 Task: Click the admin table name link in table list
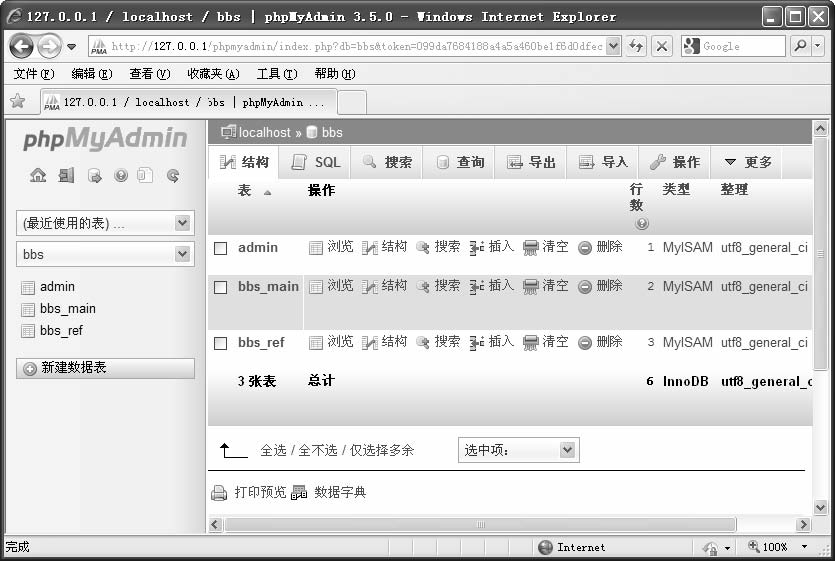258,248
